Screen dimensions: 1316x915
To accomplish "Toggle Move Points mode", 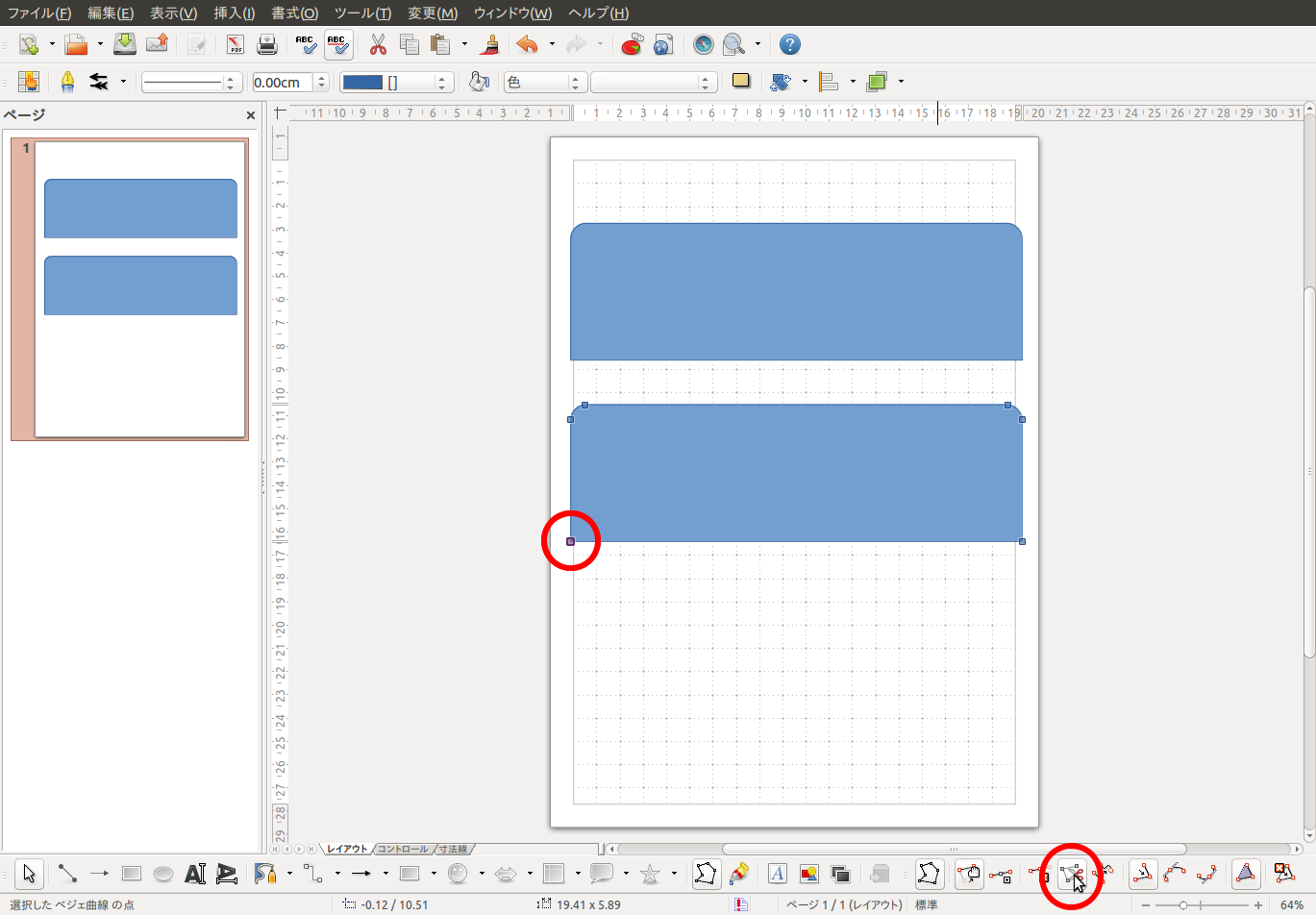I will [x=969, y=874].
